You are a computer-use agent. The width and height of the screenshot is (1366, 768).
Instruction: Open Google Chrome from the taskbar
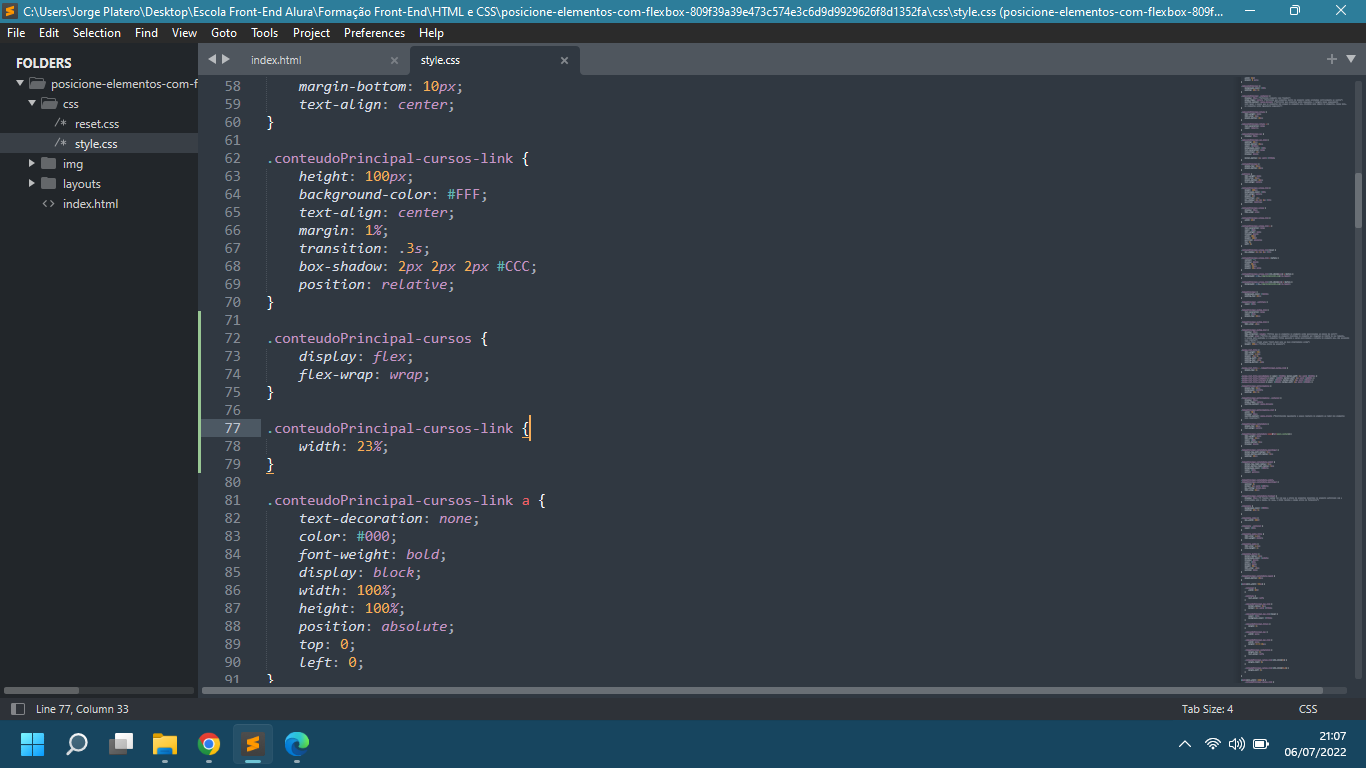(209, 744)
